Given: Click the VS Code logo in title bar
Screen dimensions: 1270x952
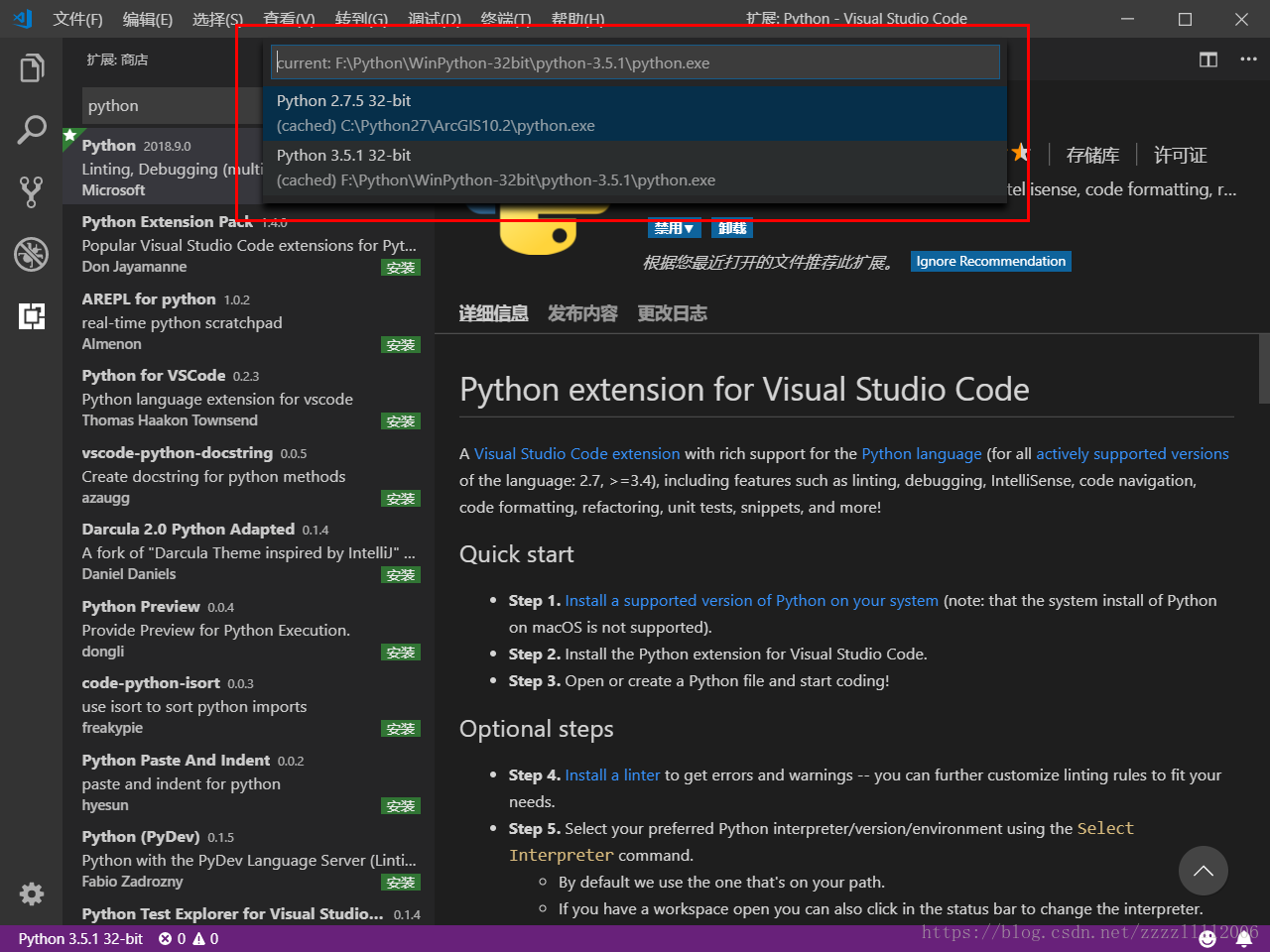Looking at the screenshot, I should [x=23, y=18].
